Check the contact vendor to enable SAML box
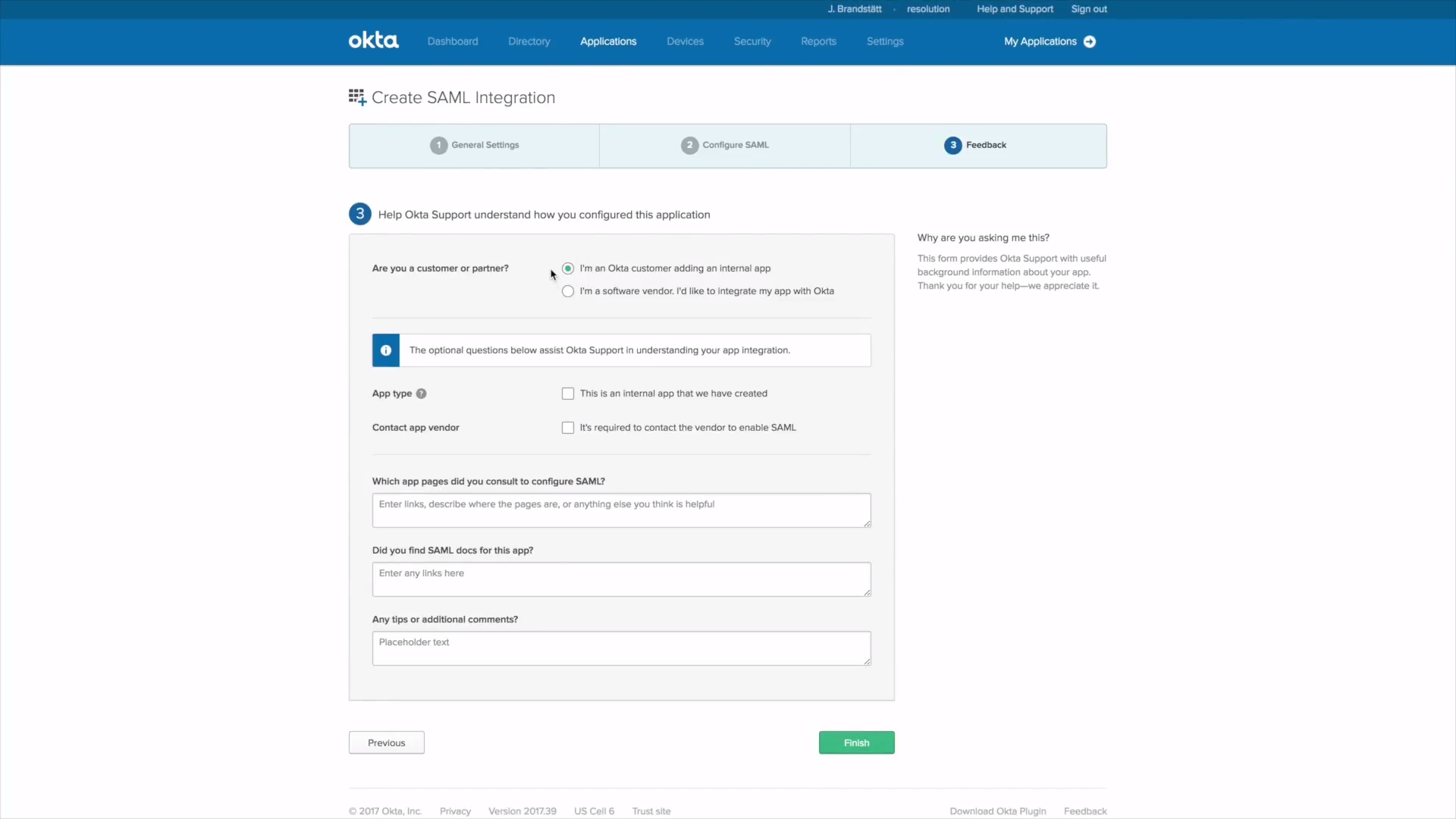 [568, 428]
